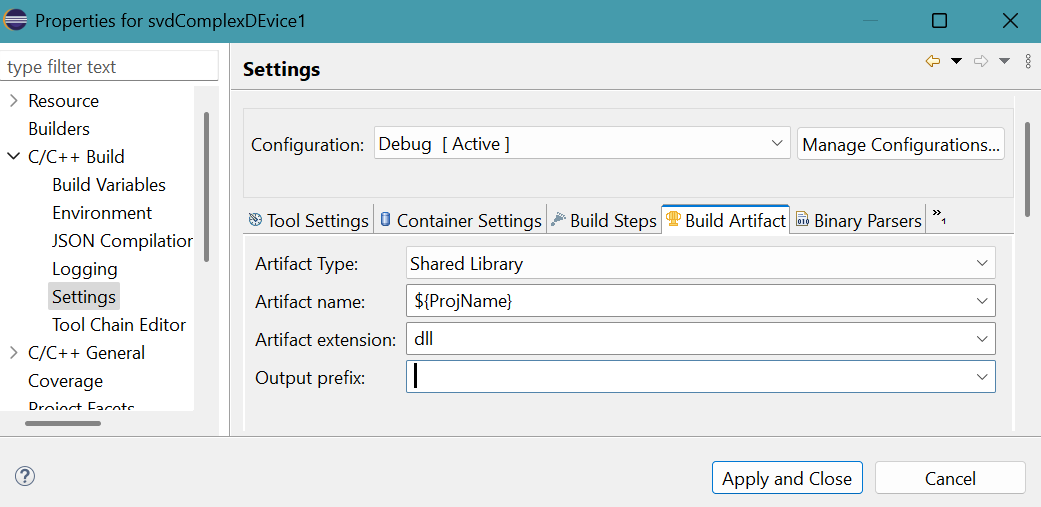The height and width of the screenshot is (507, 1041).
Task: Open the Artifact Type dropdown
Action: point(981,264)
